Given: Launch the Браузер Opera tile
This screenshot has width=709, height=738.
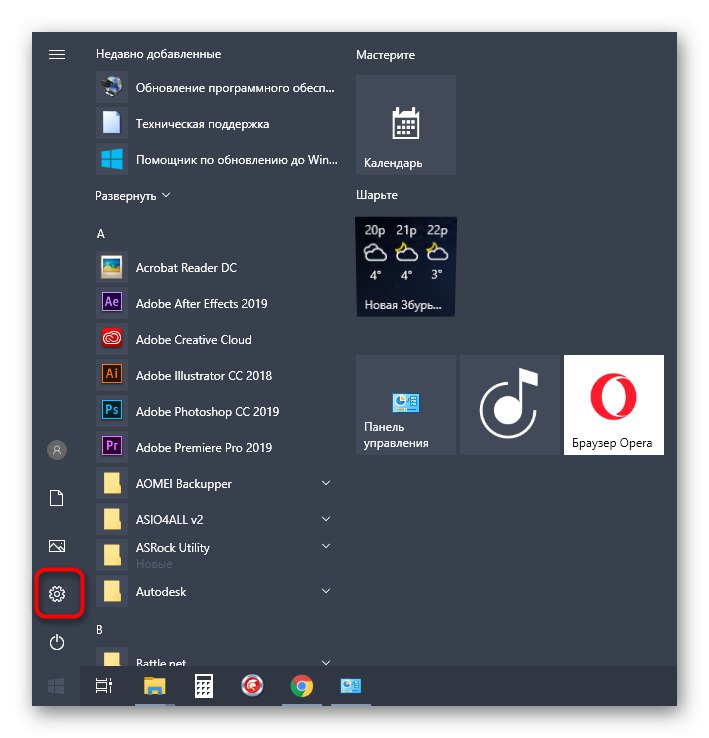Looking at the screenshot, I should (x=614, y=405).
